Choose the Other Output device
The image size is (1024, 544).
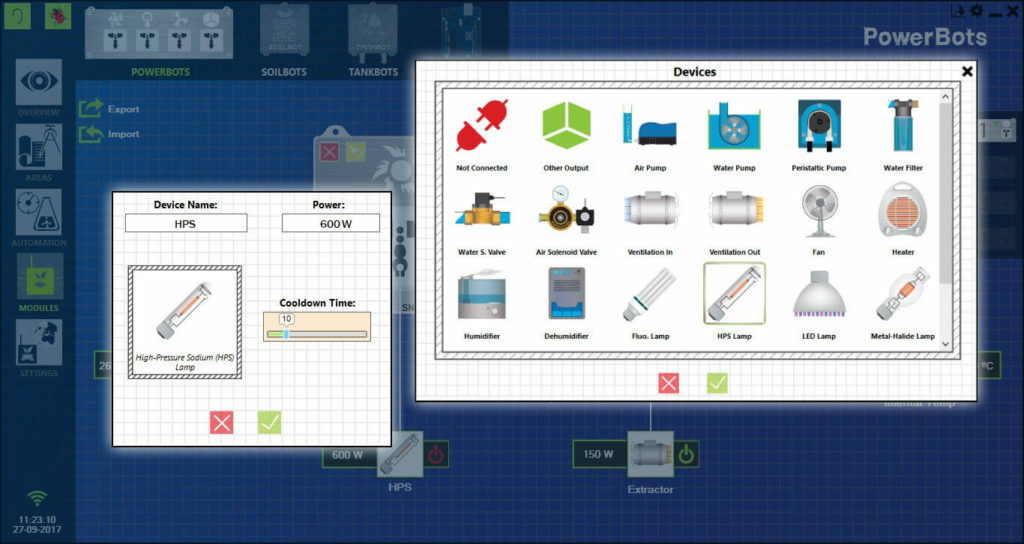coord(566,125)
